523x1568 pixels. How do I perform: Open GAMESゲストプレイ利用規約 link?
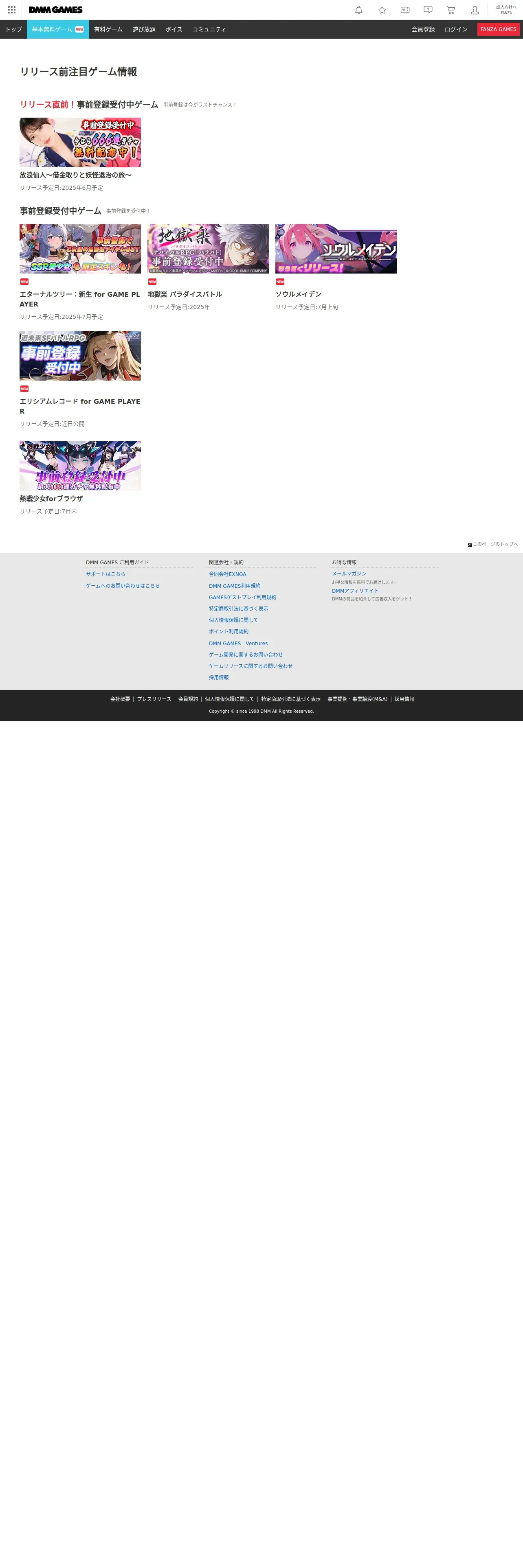[242, 597]
